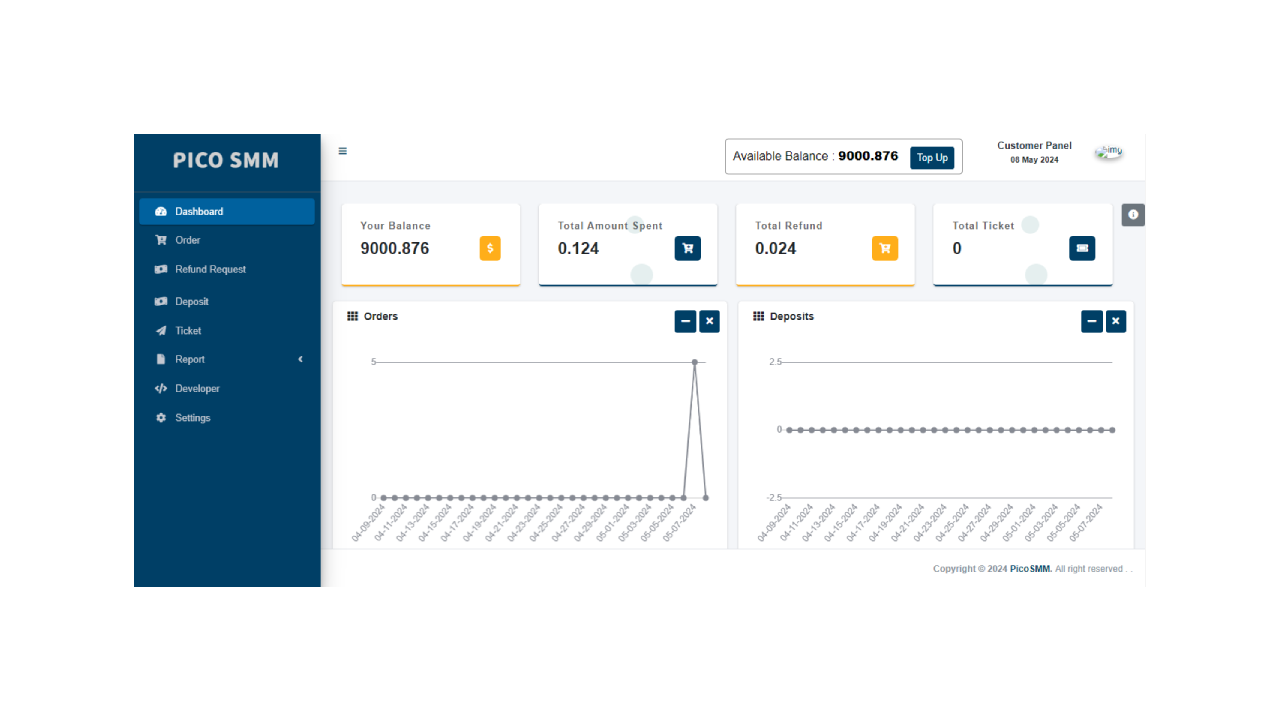Click the Deposits panel title text
This screenshot has height=720, width=1280.
pyautogui.click(x=792, y=316)
